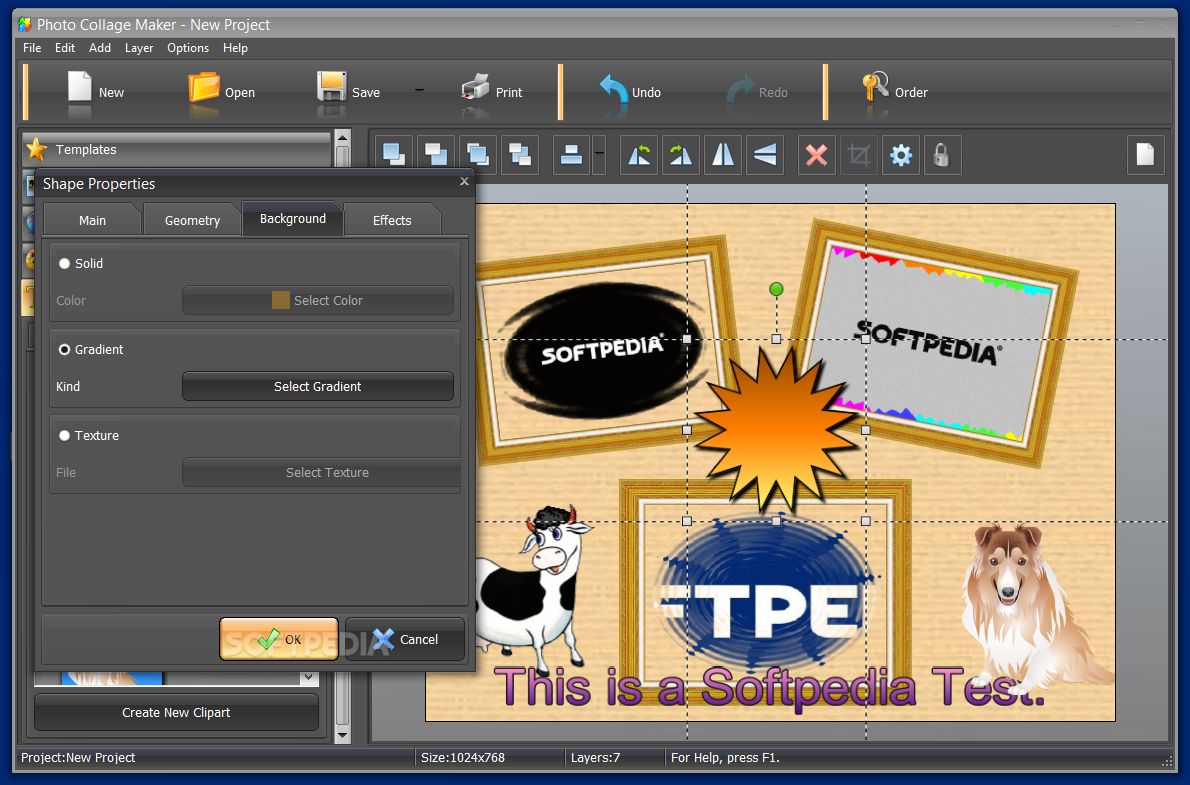The image size is (1190, 785).
Task: Select the Solid background option
Action: pos(65,263)
